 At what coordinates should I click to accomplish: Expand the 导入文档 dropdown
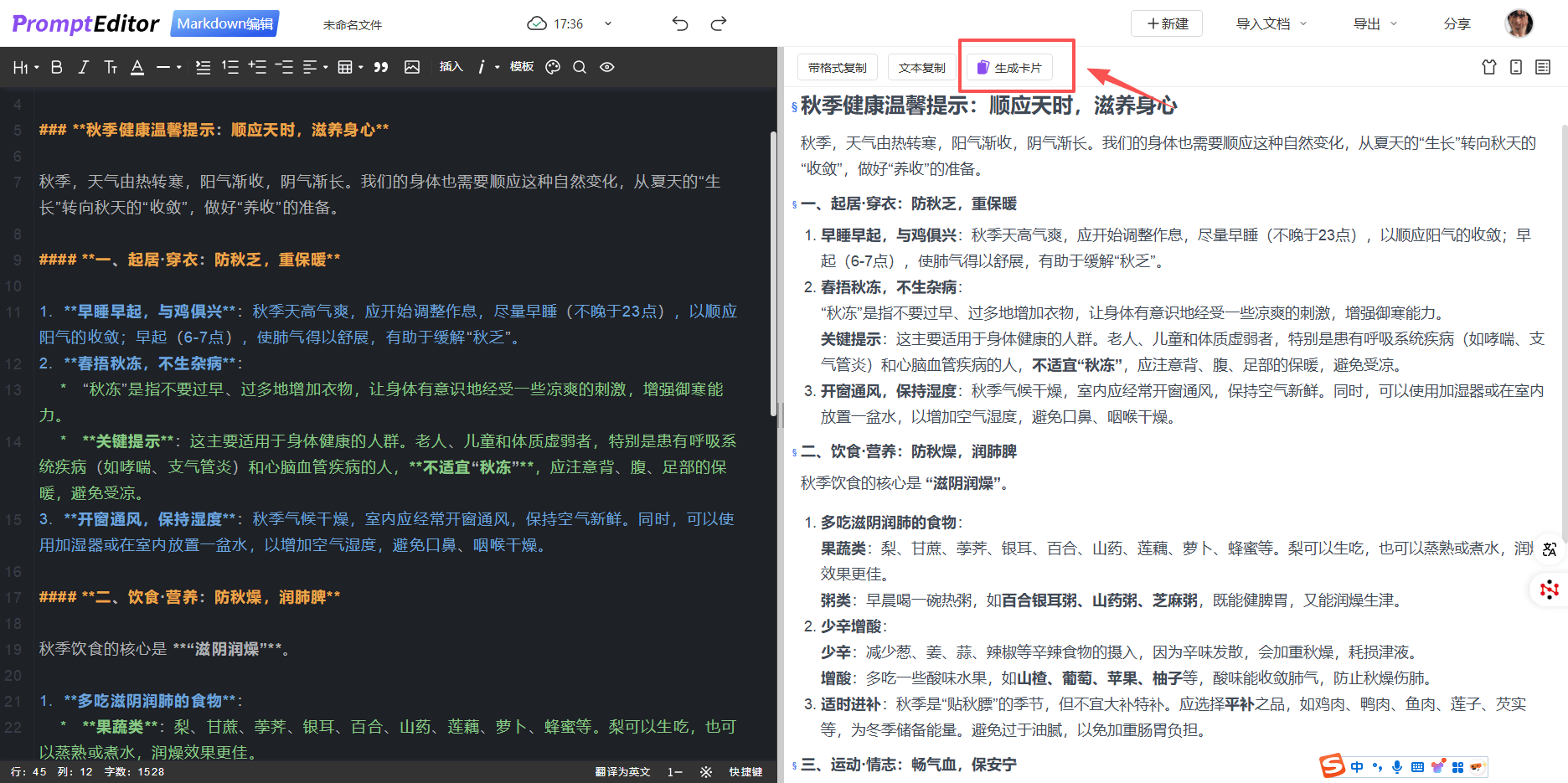[x=1271, y=23]
